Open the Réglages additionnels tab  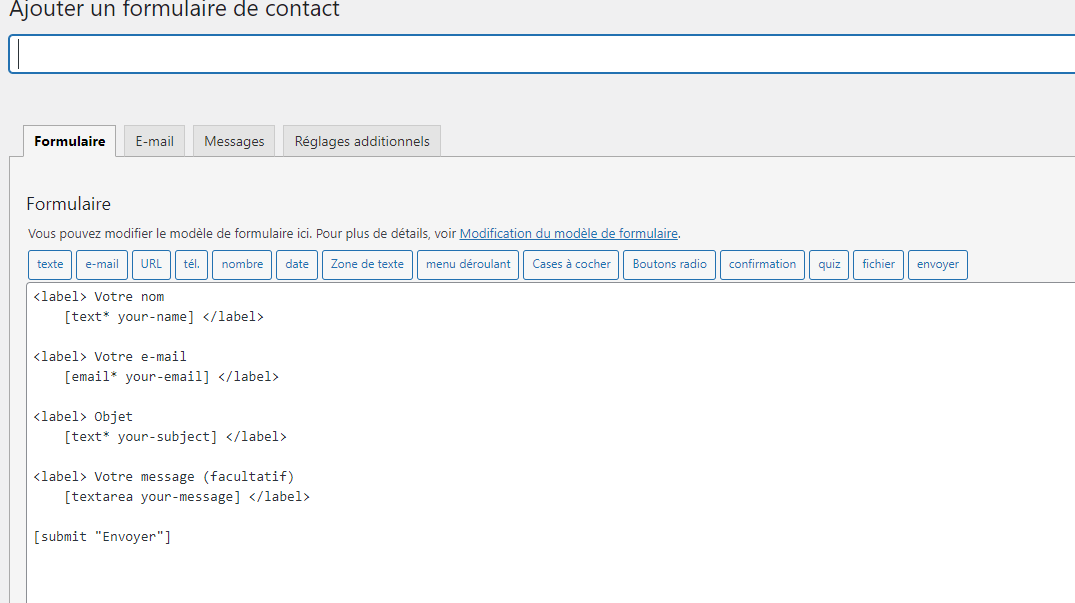[362, 141]
